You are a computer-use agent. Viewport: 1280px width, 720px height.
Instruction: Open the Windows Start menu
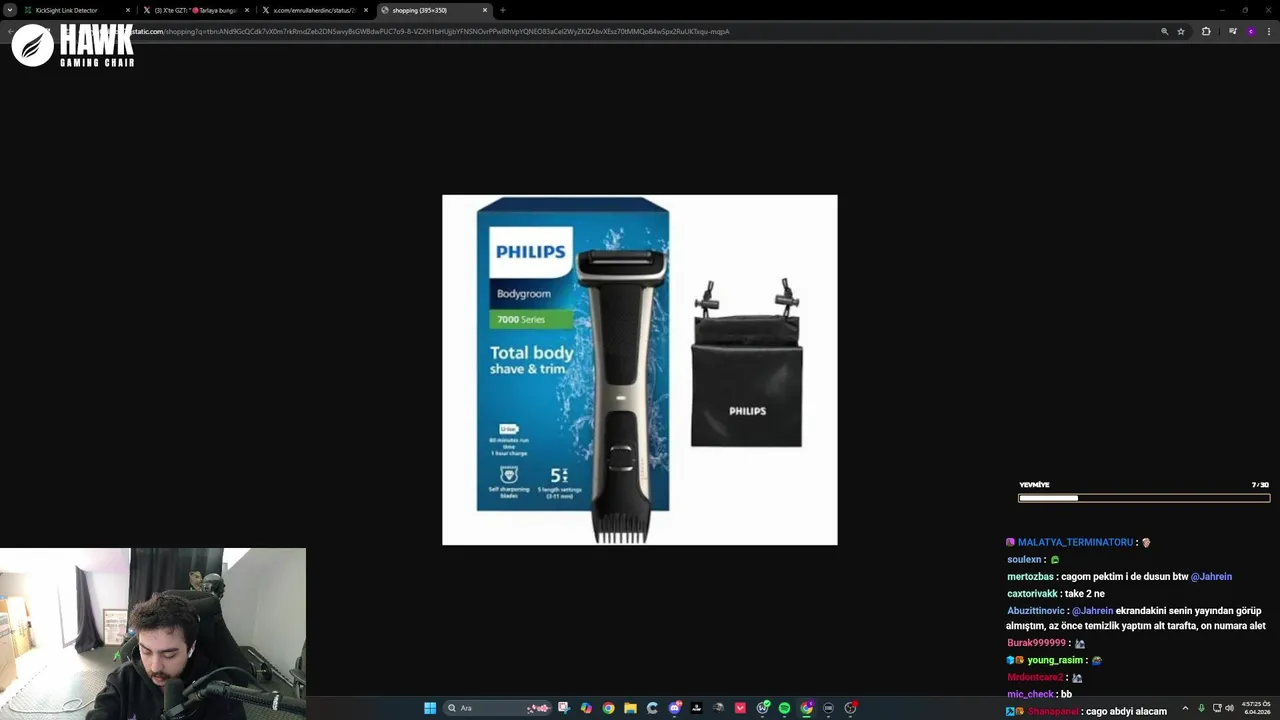pyautogui.click(x=430, y=708)
